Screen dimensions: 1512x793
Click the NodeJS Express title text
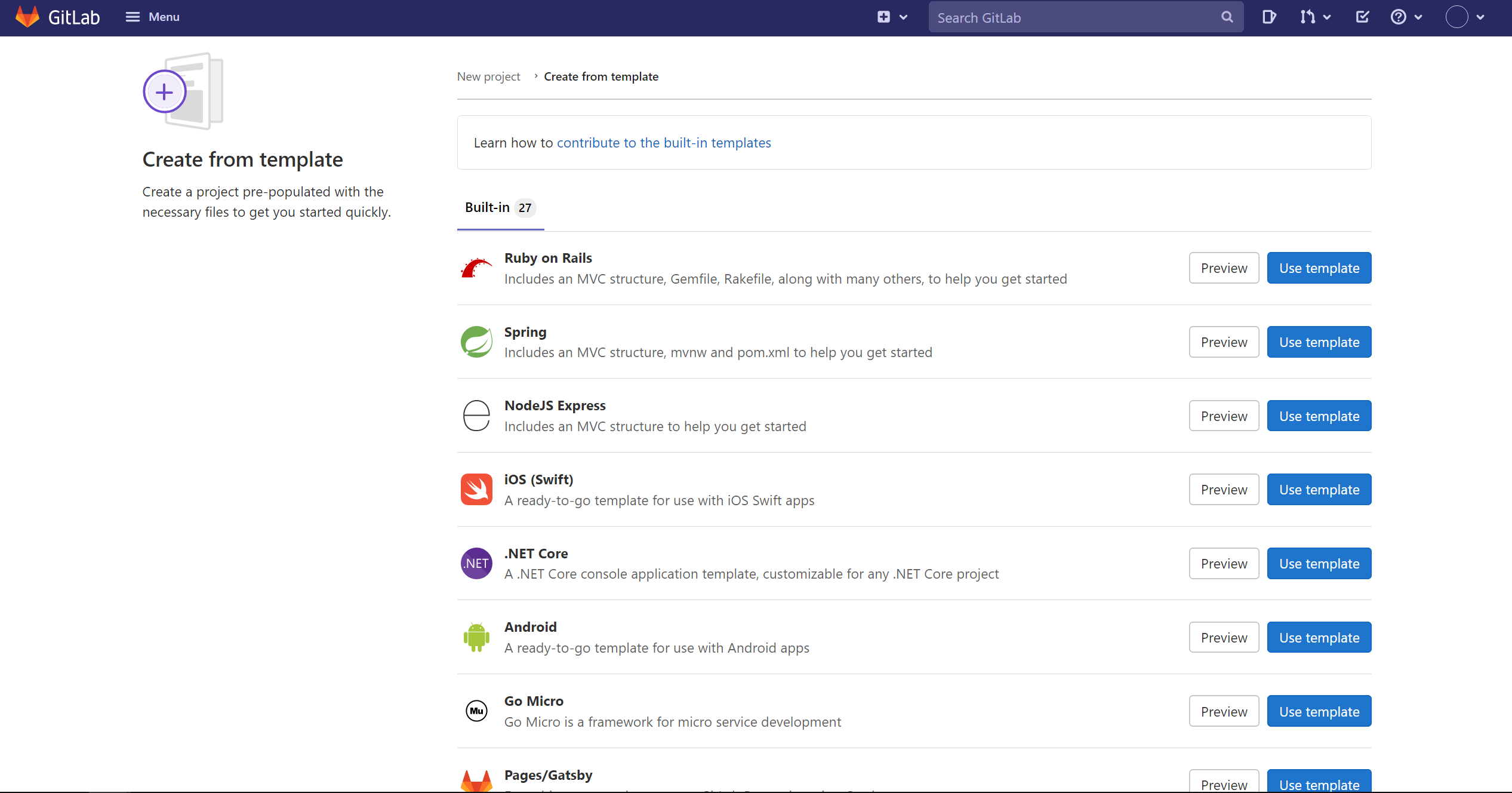tap(555, 405)
